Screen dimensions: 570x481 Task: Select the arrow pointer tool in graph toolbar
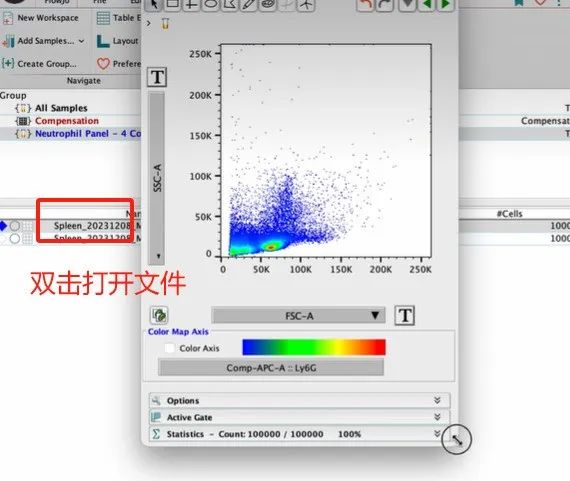click(154, 4)
